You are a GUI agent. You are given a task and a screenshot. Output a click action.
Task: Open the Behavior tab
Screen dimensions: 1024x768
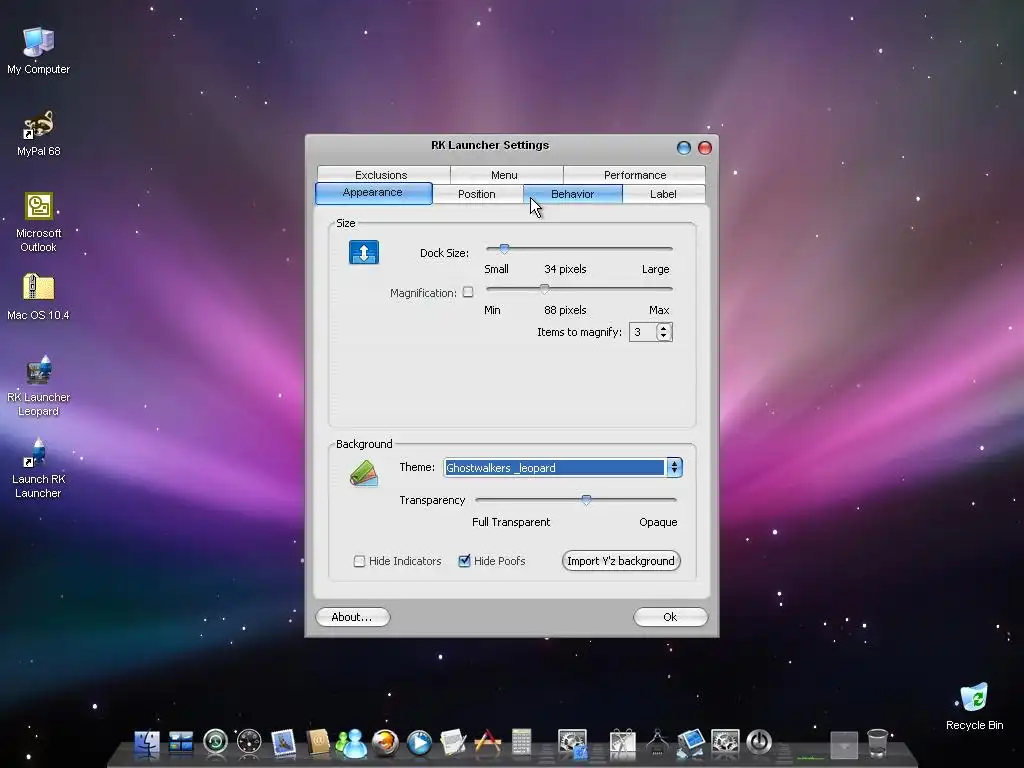(573, 194)
